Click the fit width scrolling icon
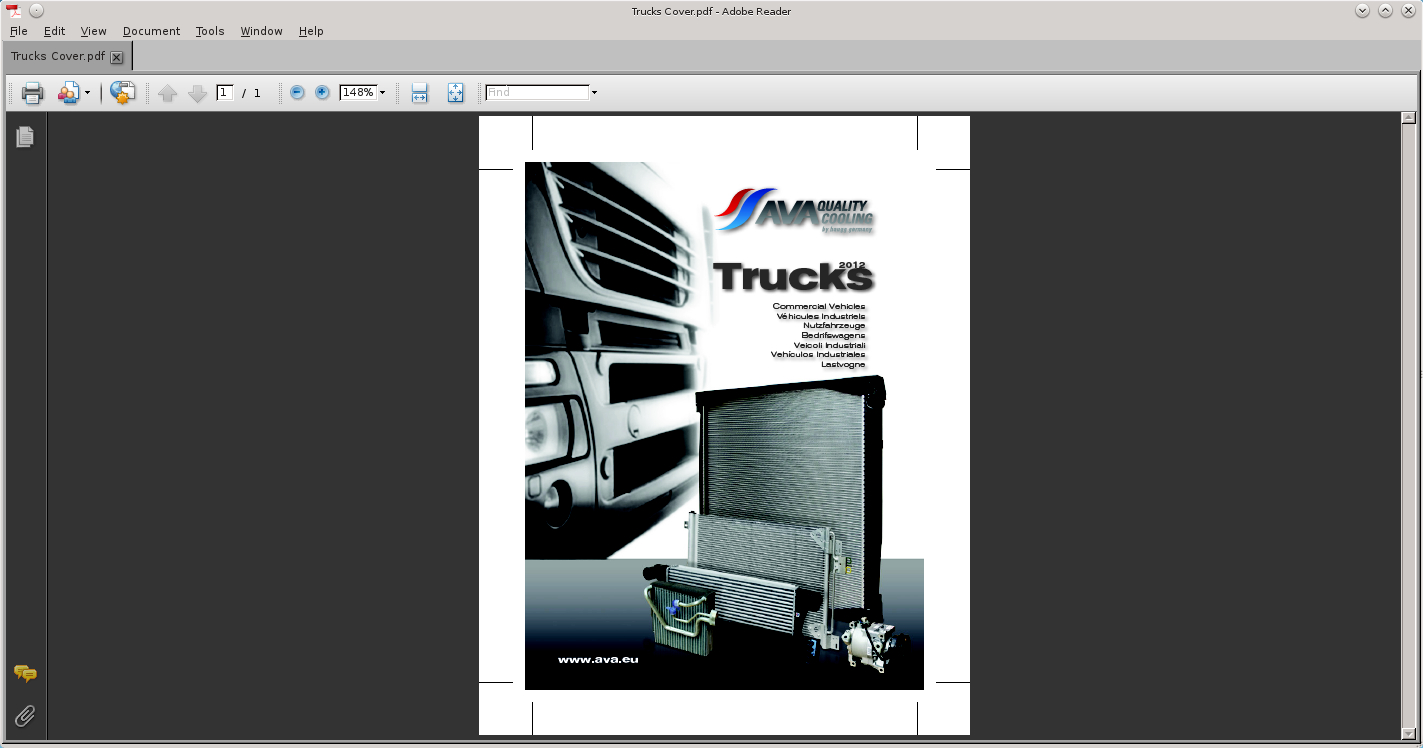The height and width of the screenshot is (748, 1423). tap(420, 93)
